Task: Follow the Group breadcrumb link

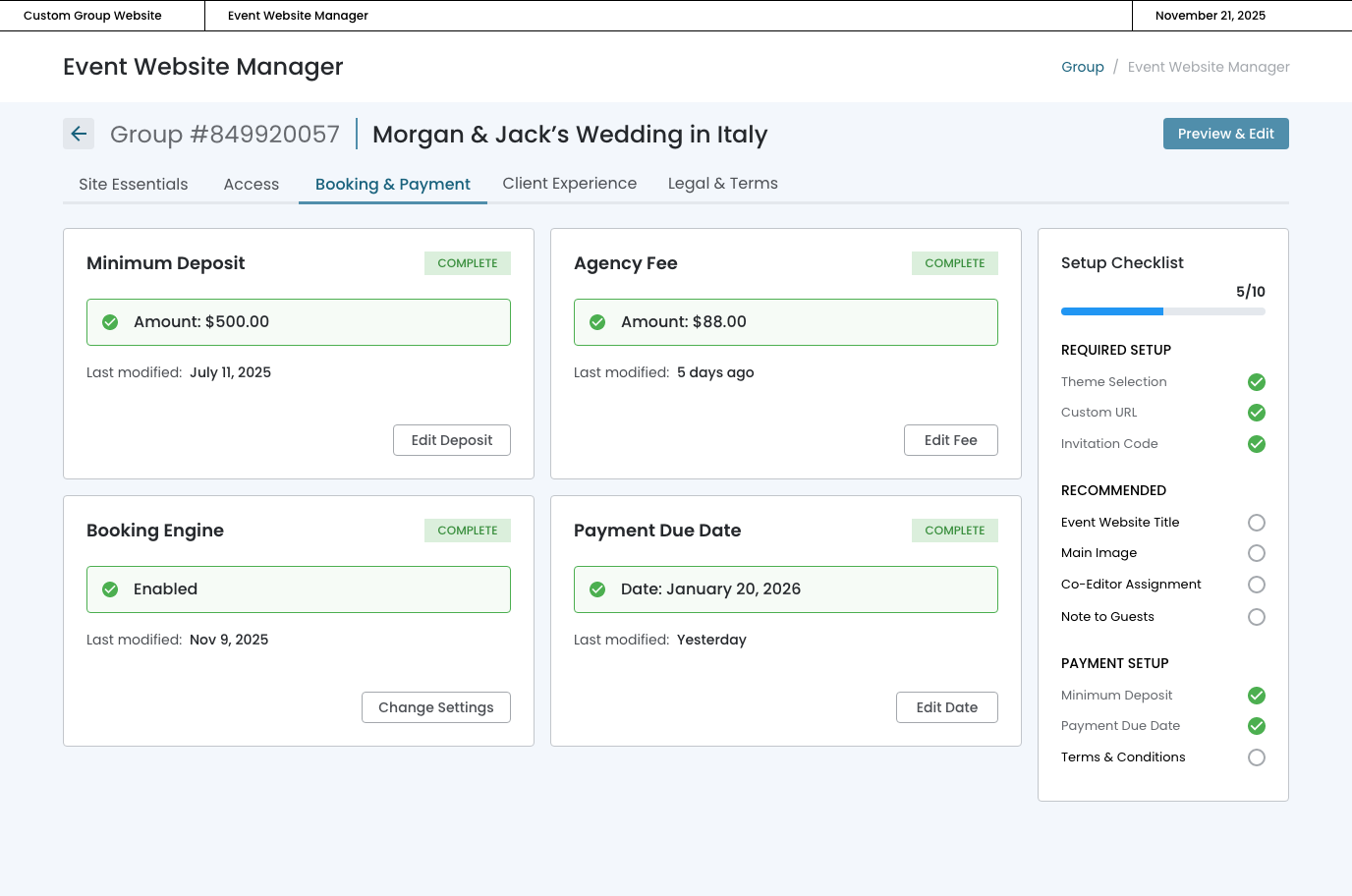Action: point(1082,67)
